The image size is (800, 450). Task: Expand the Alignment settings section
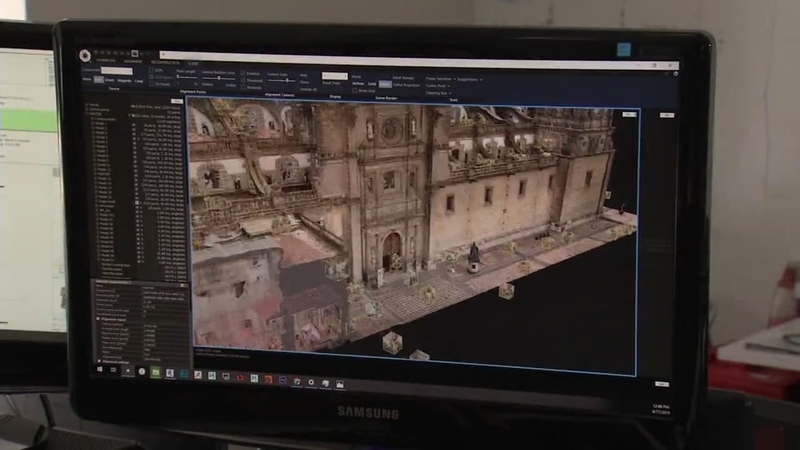(x=99, y=361)
